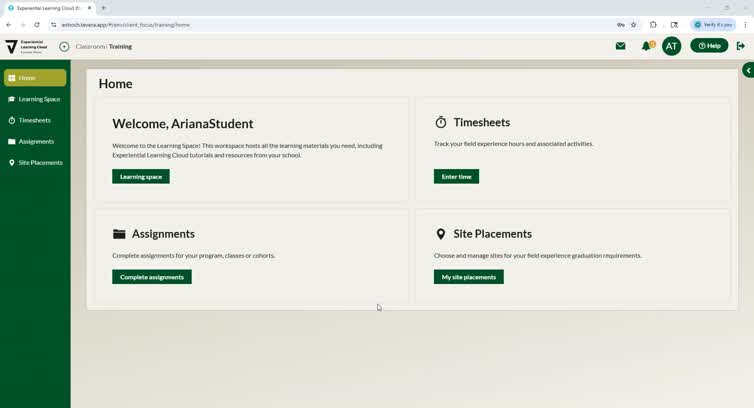
Task: Click the Classroom breadcrumb text
Action: [90, 47]
